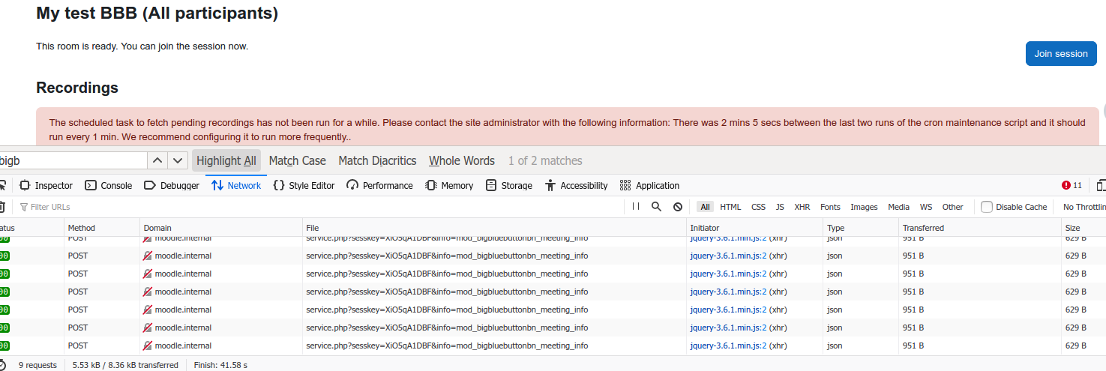Click the red cron warning alert box
1106x371 pixels.
tap(568, 127)
